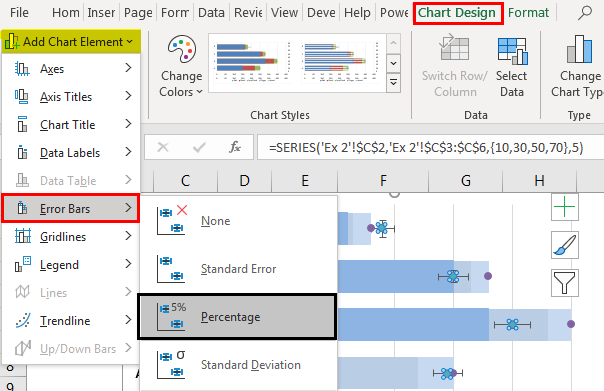Screen dimensions: 604x391
Task: Switch to the Developer ribbon tab
Action: [x=321, y=13]
